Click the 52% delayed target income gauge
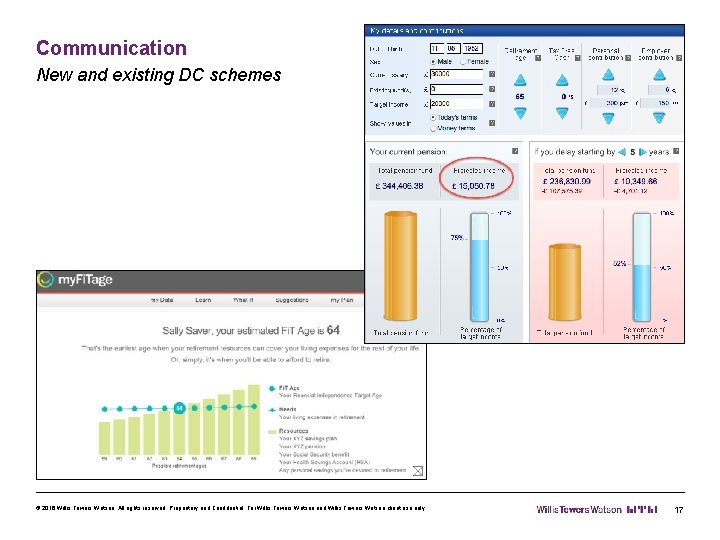The image size is (720, 540). [x=642, y=267]
